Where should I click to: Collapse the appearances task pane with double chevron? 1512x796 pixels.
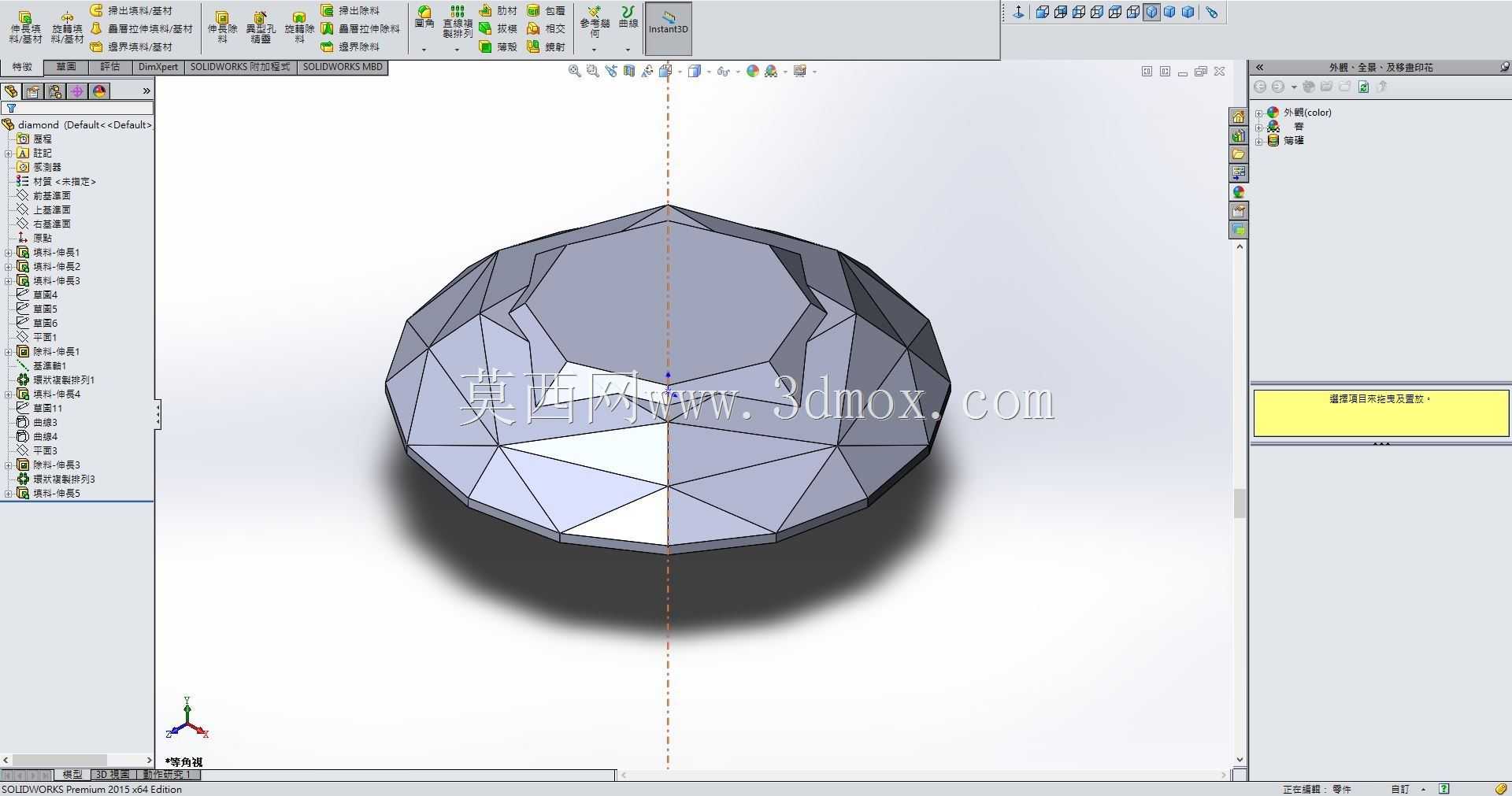(x=1259, y=68)
